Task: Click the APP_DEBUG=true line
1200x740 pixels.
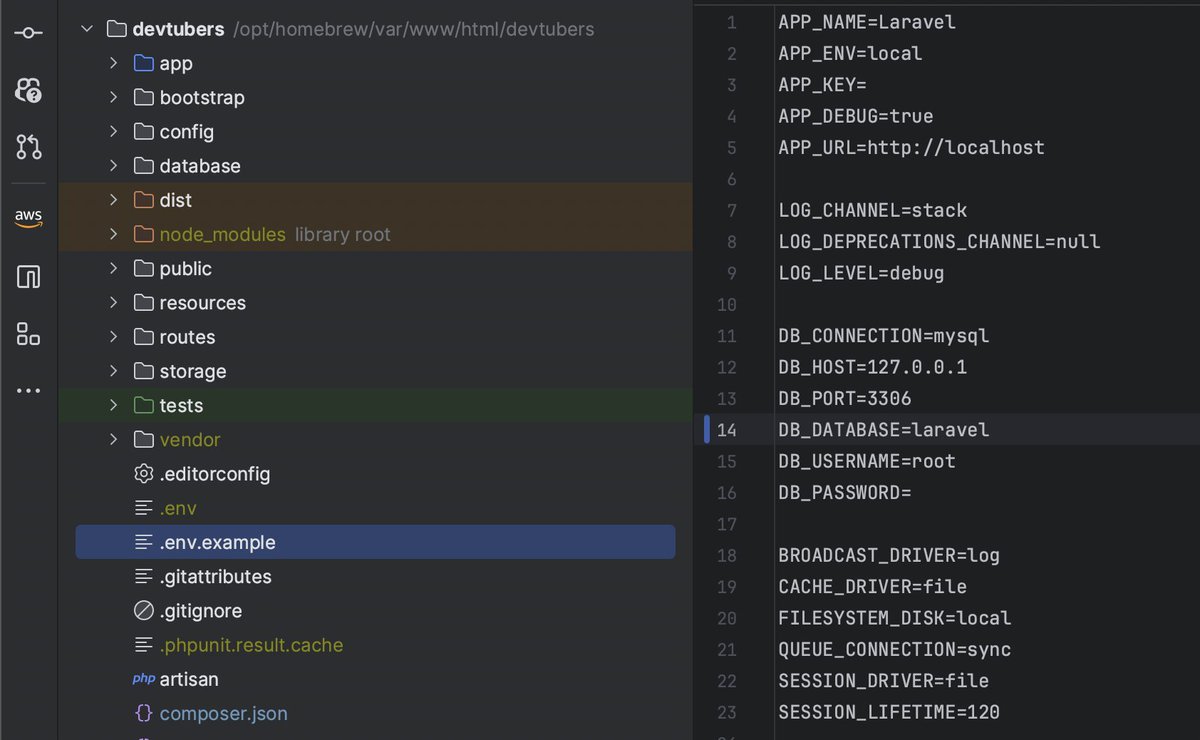Action: click(x=856, y=116)
